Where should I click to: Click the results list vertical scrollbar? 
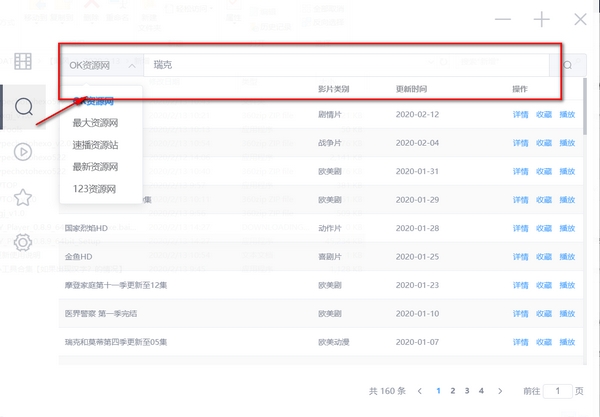coord(585,106)
